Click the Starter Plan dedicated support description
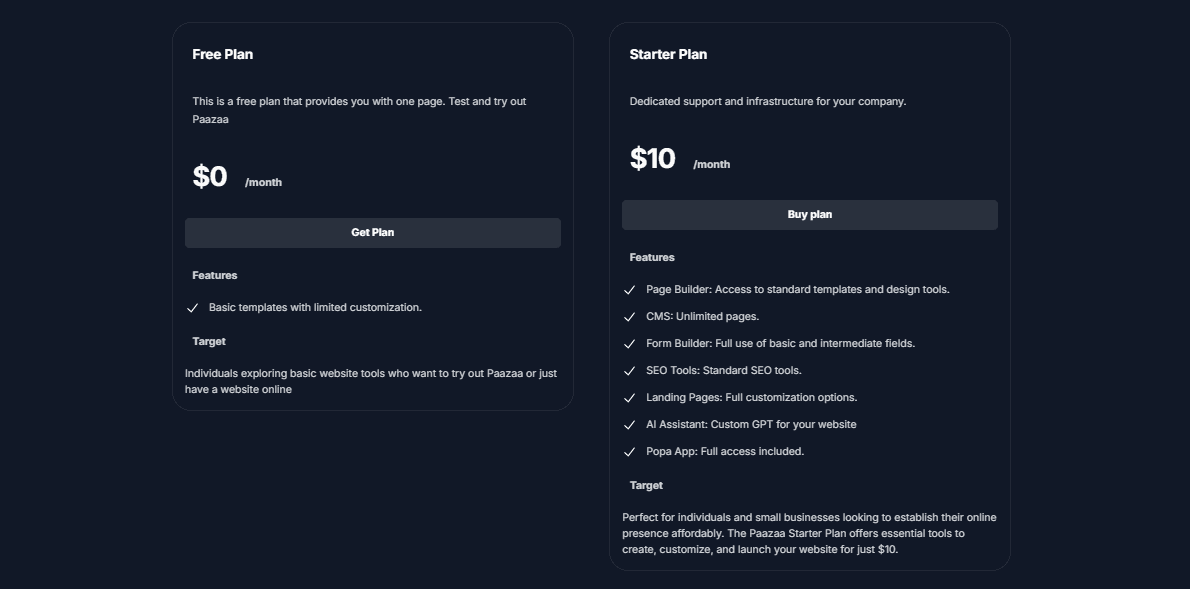The height and width of the screenshot is (589, 1190). click(768, 102)
